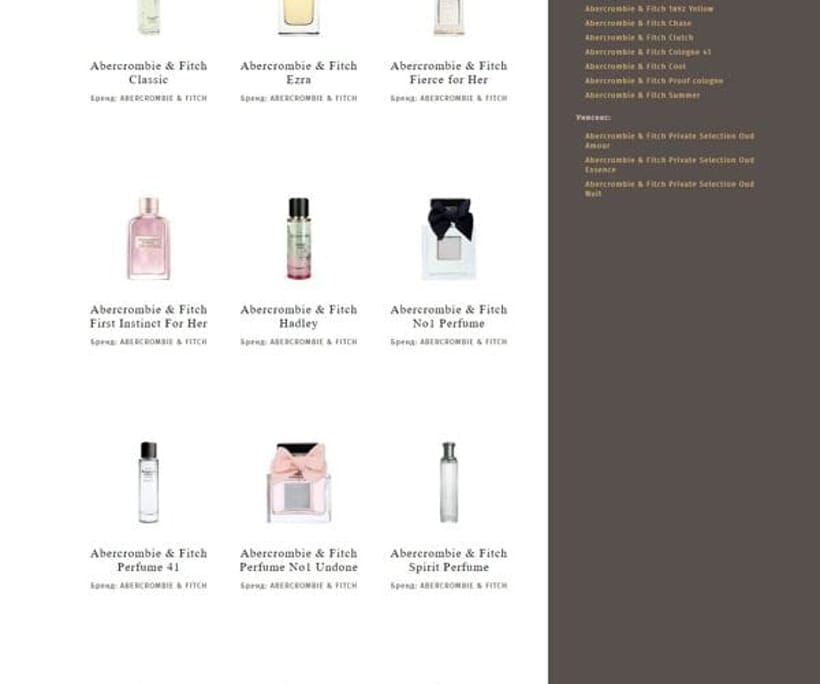Click the First Instinct For Her title
This screenshot has width=820, height=684.
(x=149, y=316)
